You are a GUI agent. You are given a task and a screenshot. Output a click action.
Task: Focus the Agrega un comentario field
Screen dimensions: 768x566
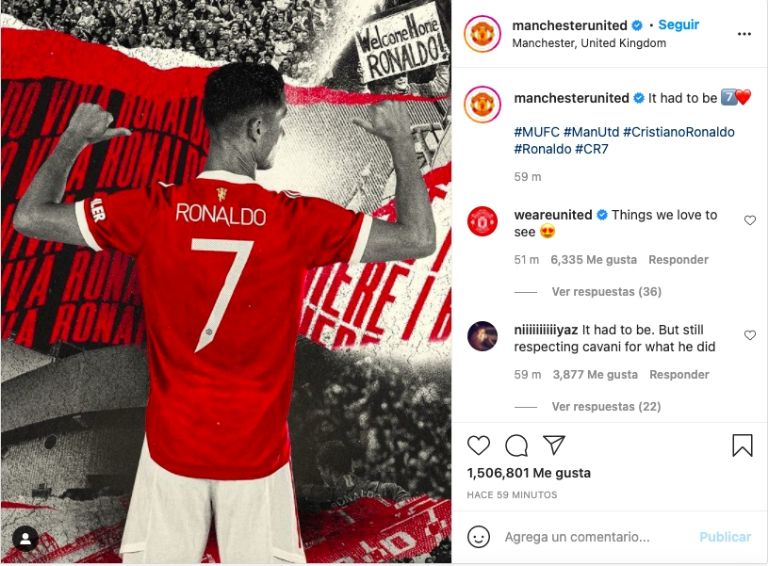click(x=598, y=537)
